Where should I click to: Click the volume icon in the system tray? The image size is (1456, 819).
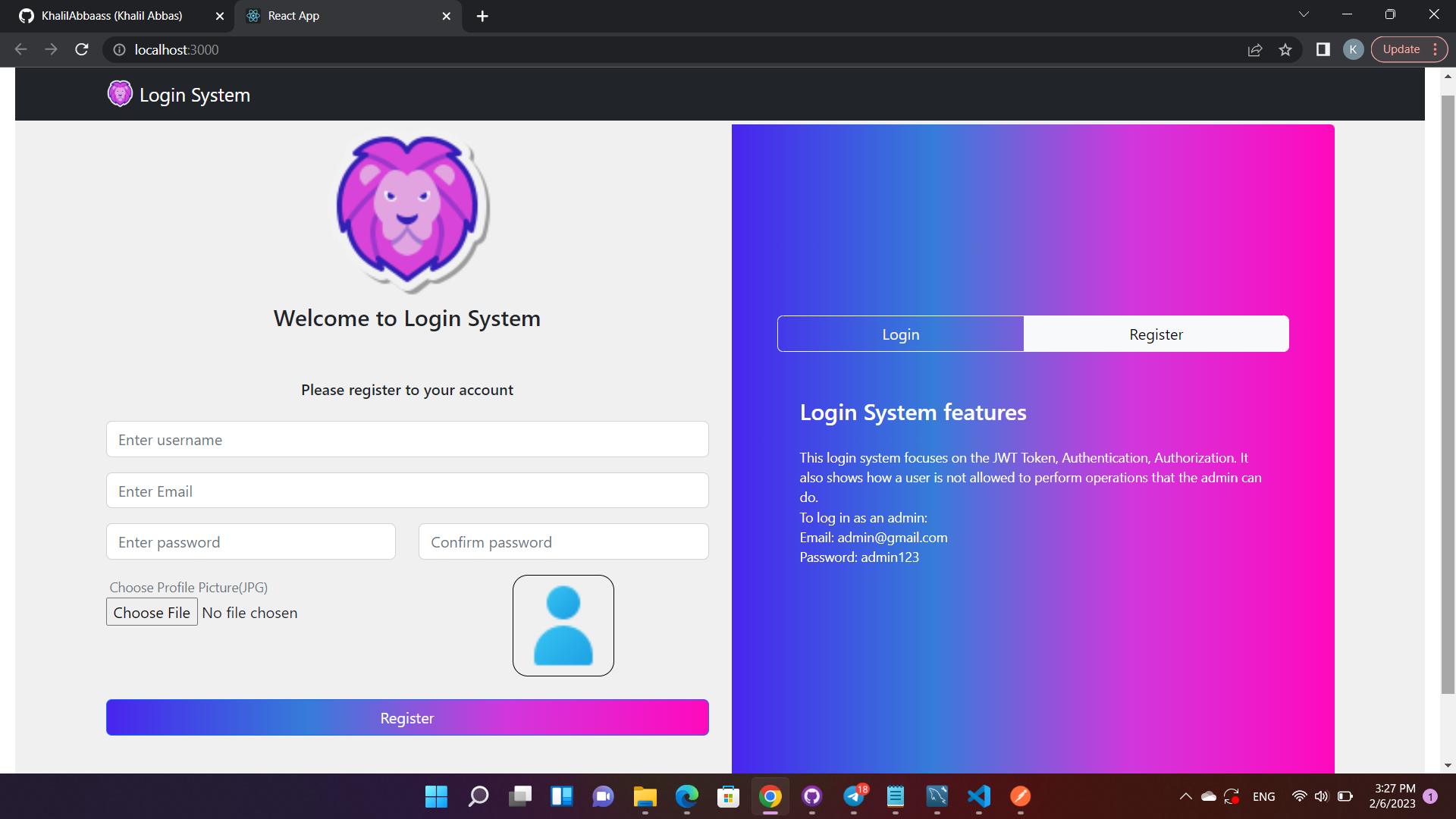pyautogui.click(x=1322, y=796)
